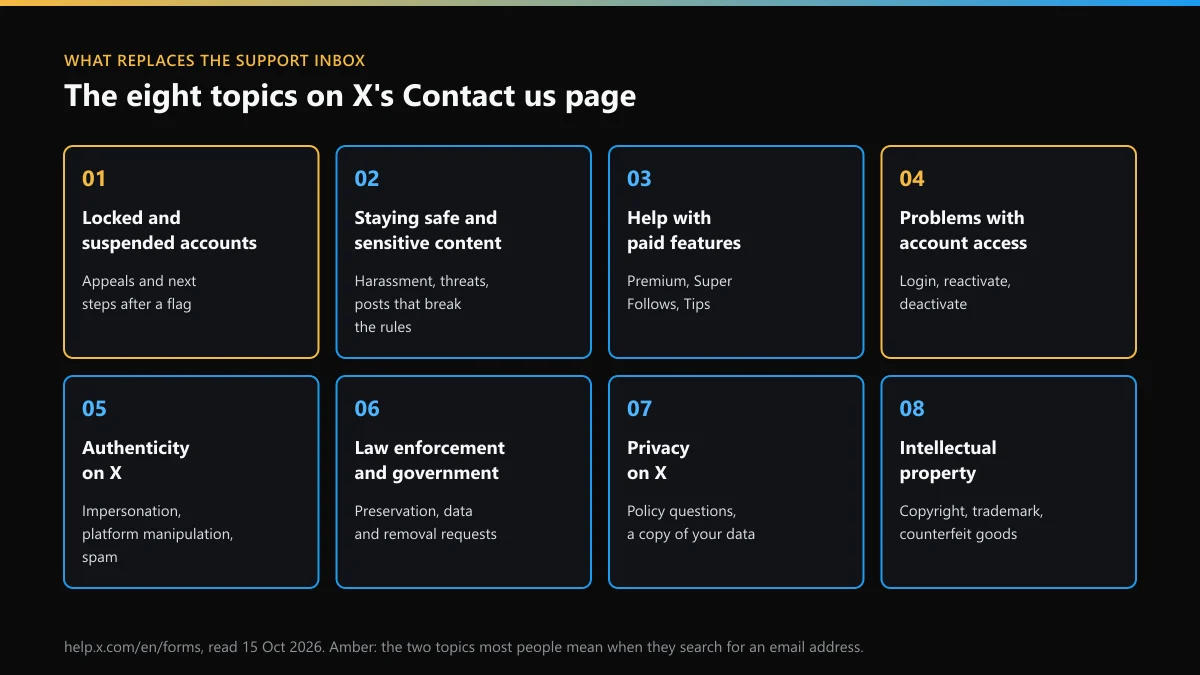
Task: Click the number 06 on sixth card
Action: point(367,409)
